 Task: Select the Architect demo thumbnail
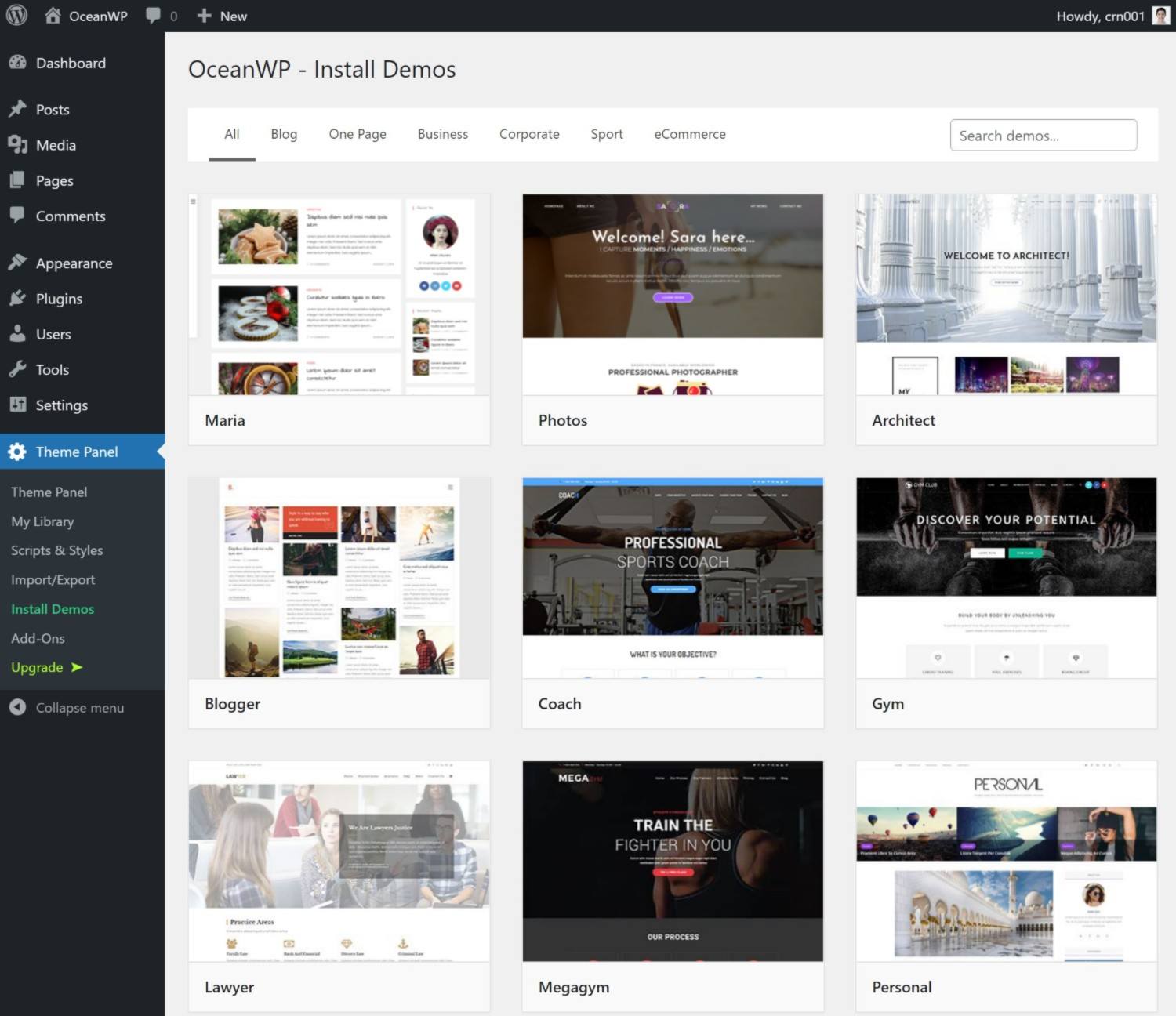[1006, 295]
